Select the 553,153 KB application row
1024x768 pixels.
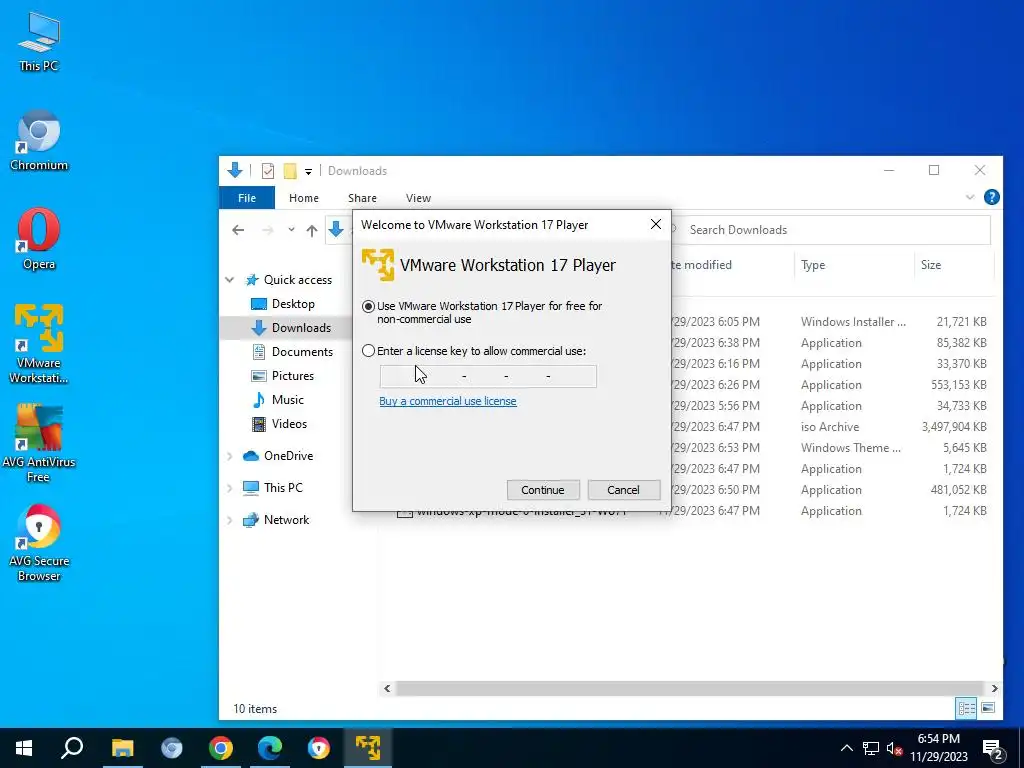click(x=829, y=385)
